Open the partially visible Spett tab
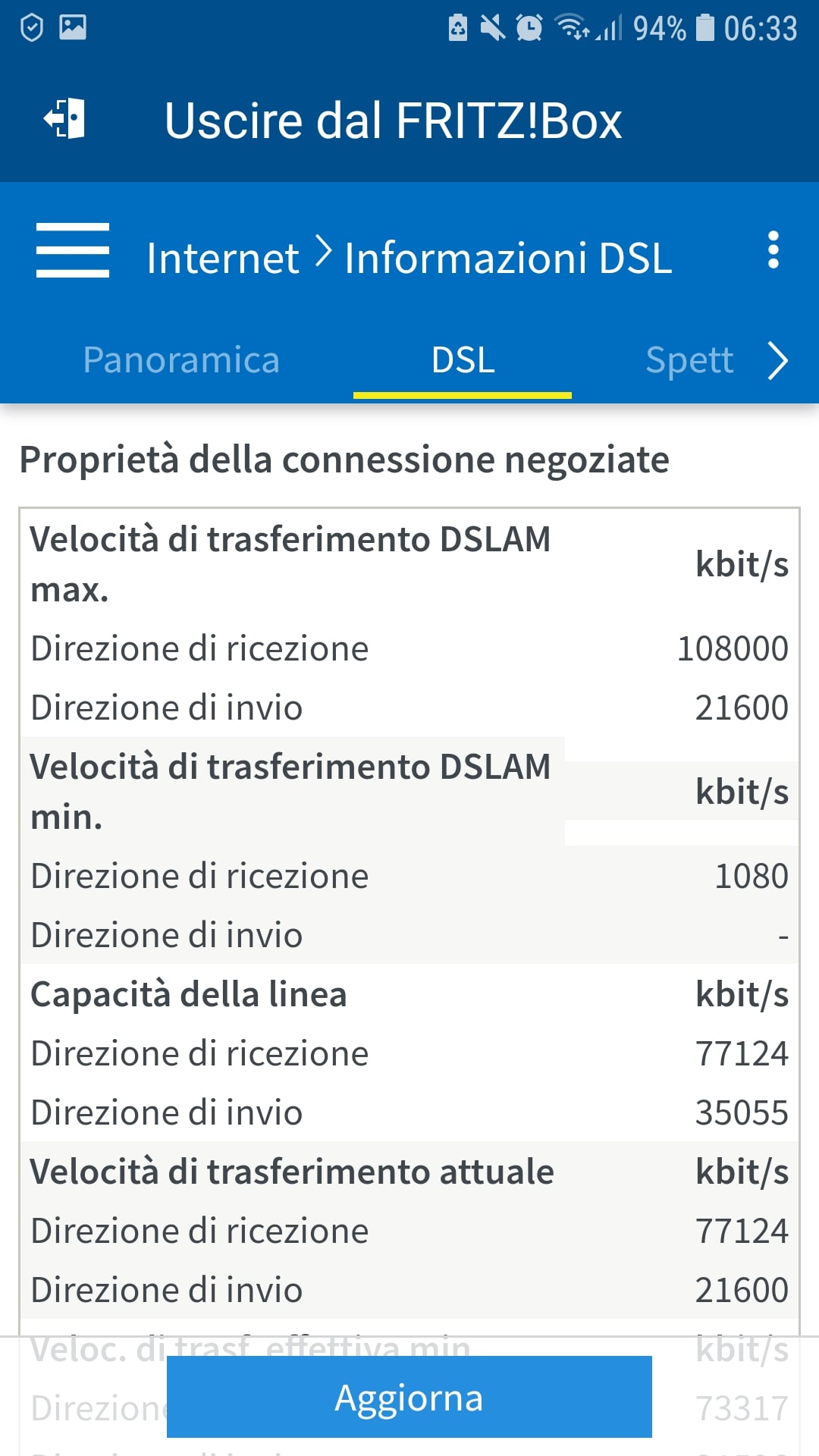Viewport: 819px width, 1456px height. [x=689, y=359]
